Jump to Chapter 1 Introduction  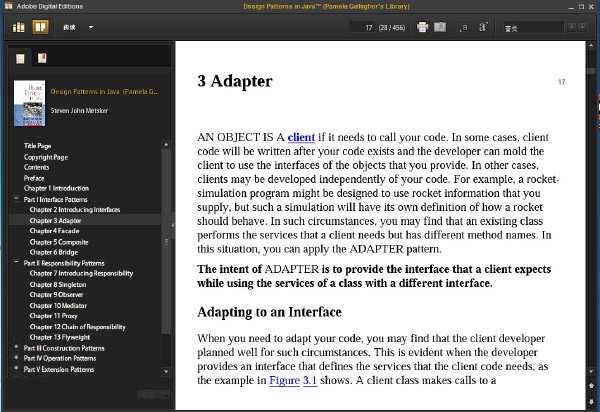click(x=56, y=188)
